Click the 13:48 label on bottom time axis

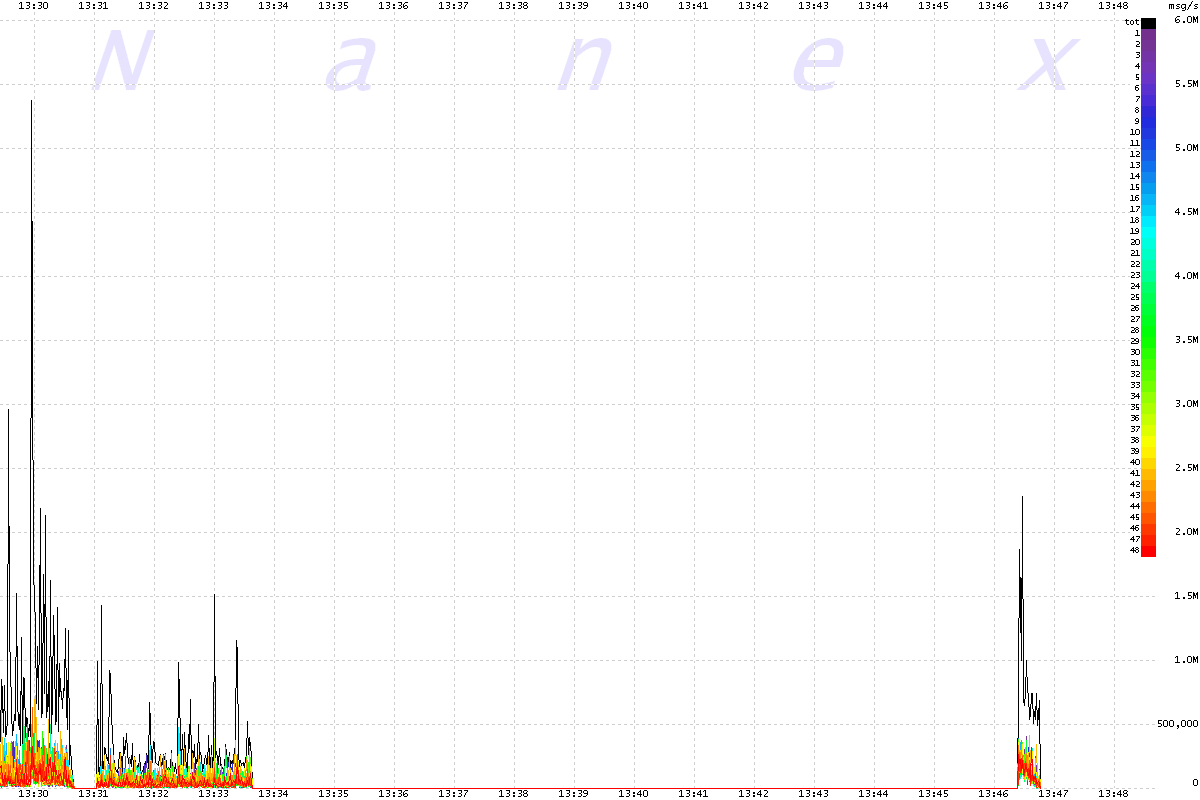1113,793
